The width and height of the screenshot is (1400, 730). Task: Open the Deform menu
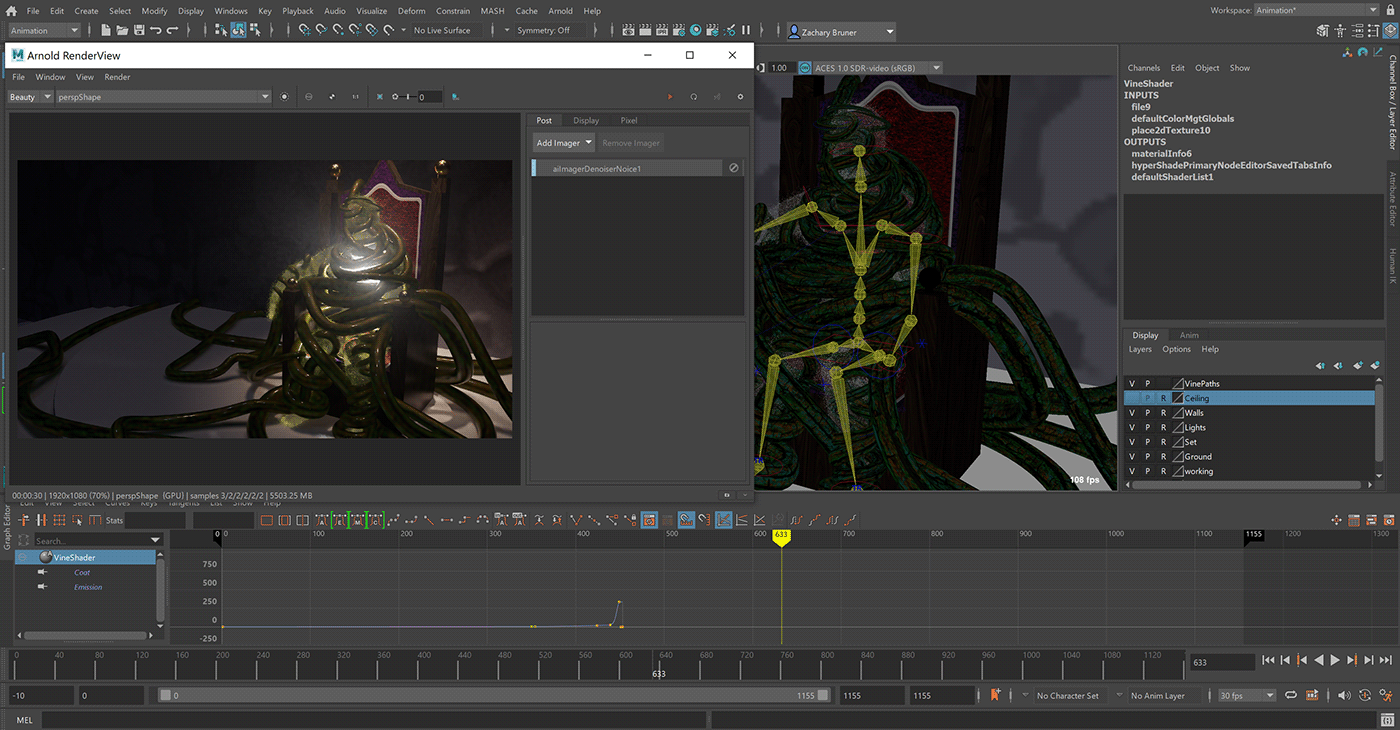click(411, 11)
